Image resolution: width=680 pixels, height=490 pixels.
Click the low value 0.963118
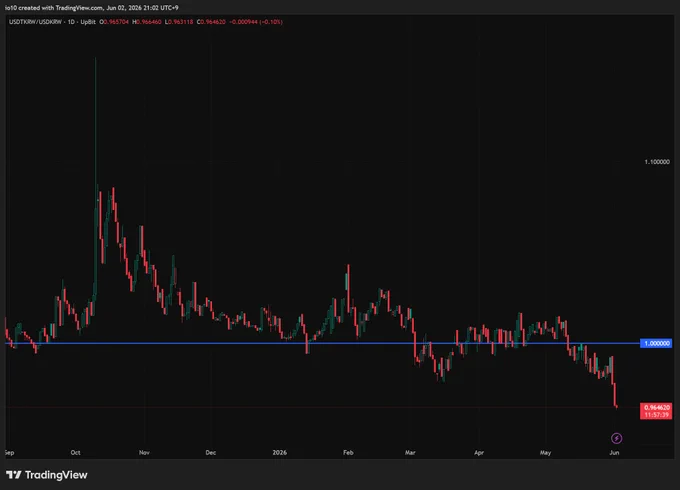click(x=181, y=22)
